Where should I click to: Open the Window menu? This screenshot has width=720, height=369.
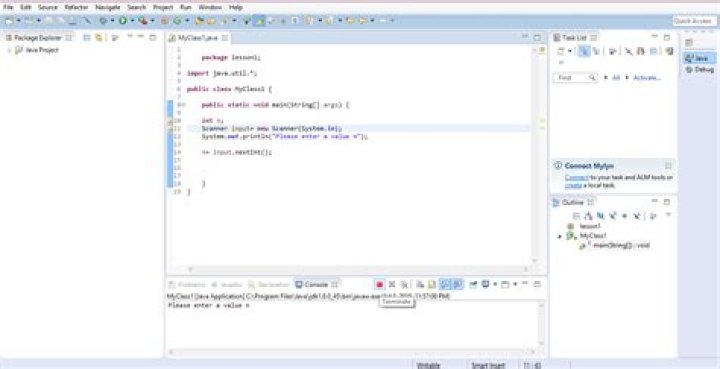[x=210, y=7]
